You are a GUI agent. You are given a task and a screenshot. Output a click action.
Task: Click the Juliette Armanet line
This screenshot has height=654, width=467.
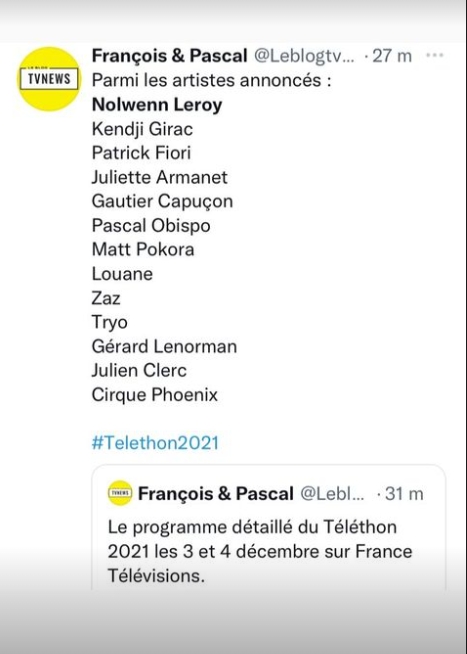(160, 177)
